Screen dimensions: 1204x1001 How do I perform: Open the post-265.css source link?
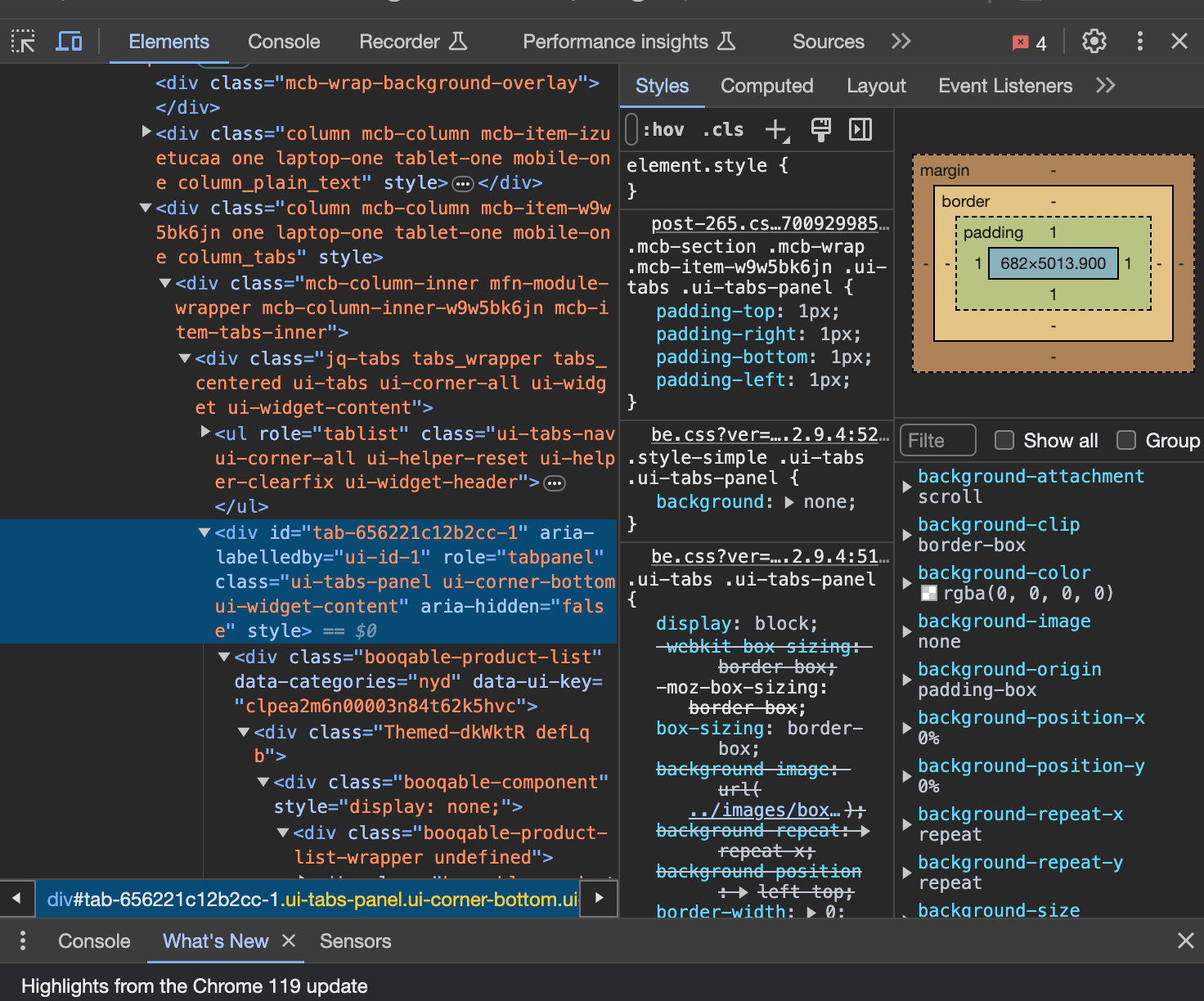point(769,224)
